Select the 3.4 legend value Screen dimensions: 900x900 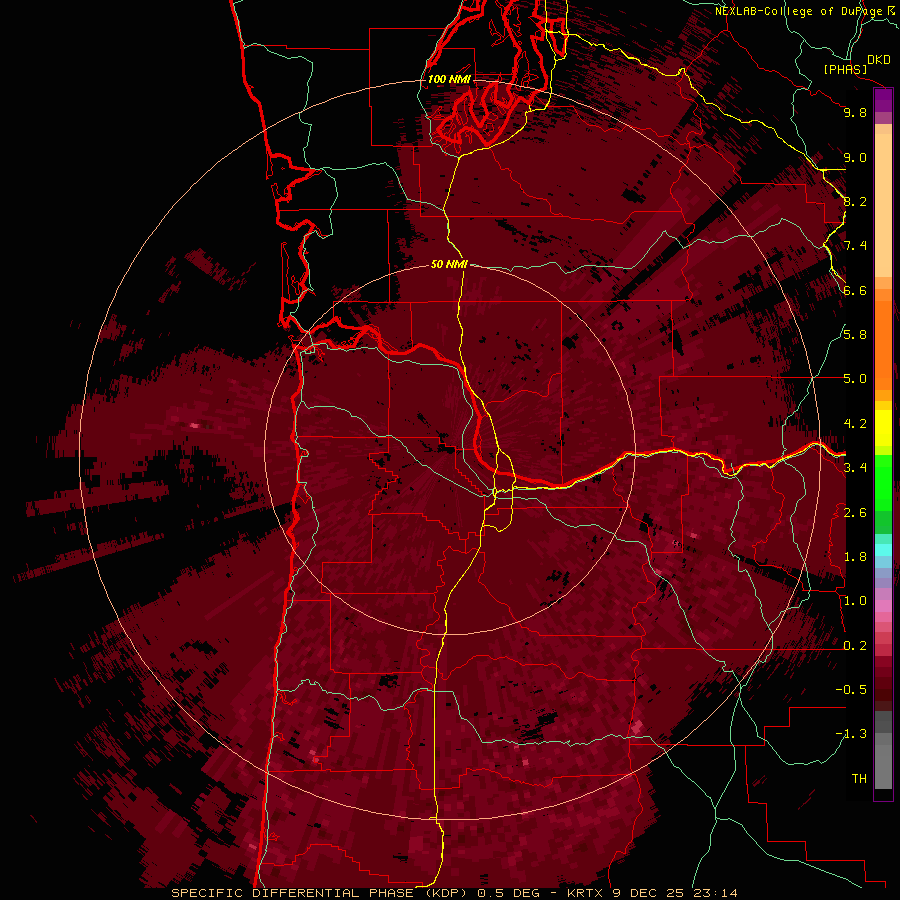pyautogui.click(x=855, y=468)
